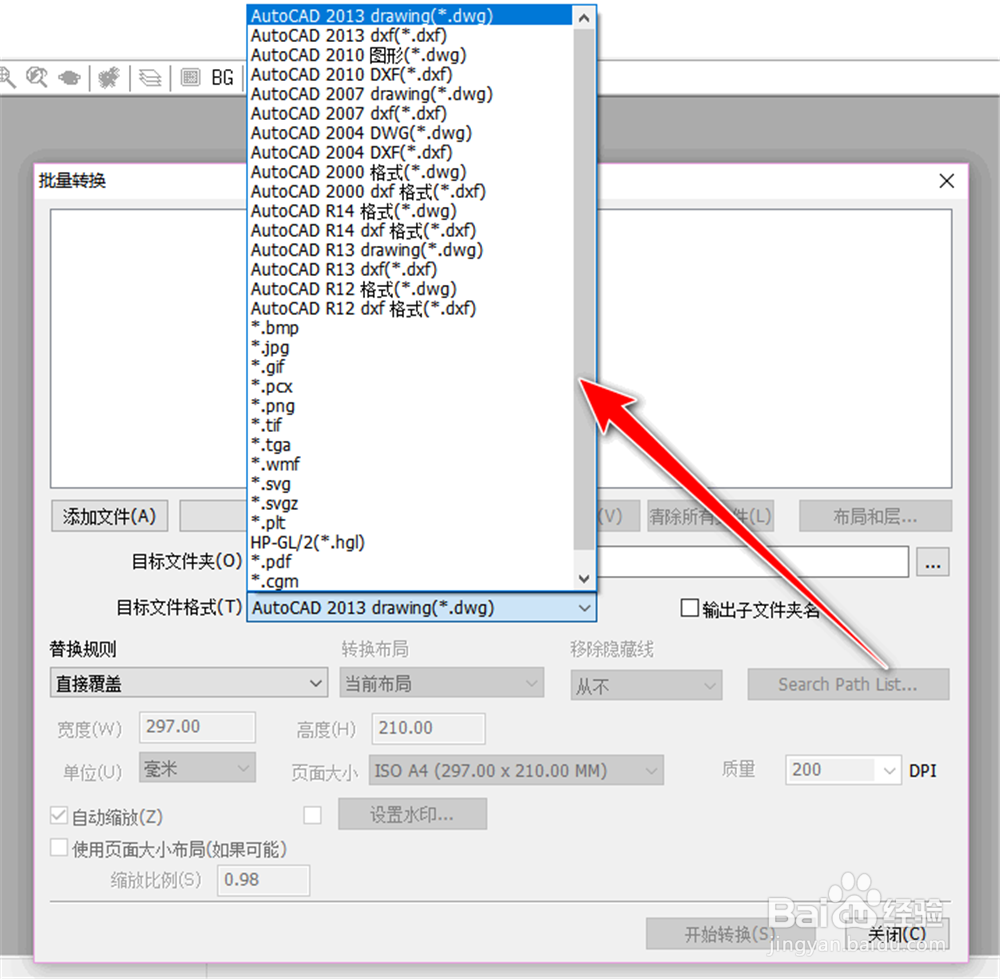Select *.wmf output format
Image resolution: width=1000 pixels, height=979 pixels.
click(x=409, y=464)
